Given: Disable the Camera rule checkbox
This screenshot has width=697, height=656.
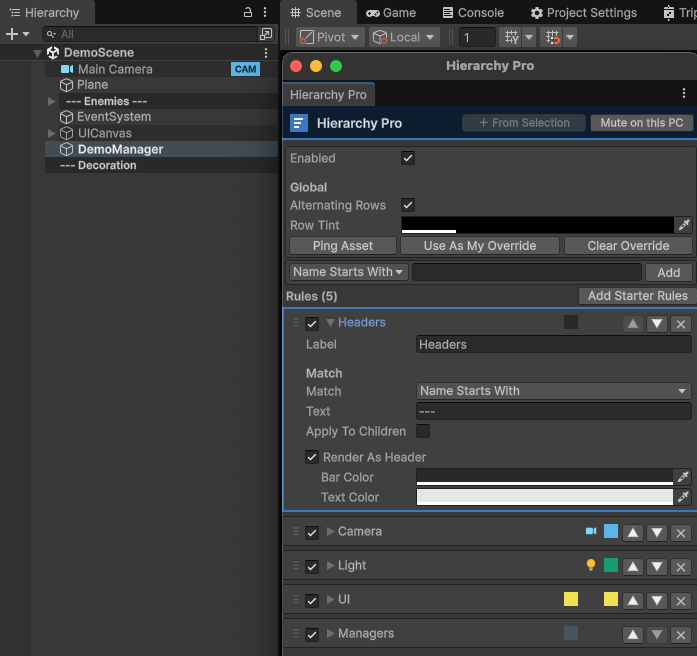Looking at the screenshot, I should click(x=312, y=533).
